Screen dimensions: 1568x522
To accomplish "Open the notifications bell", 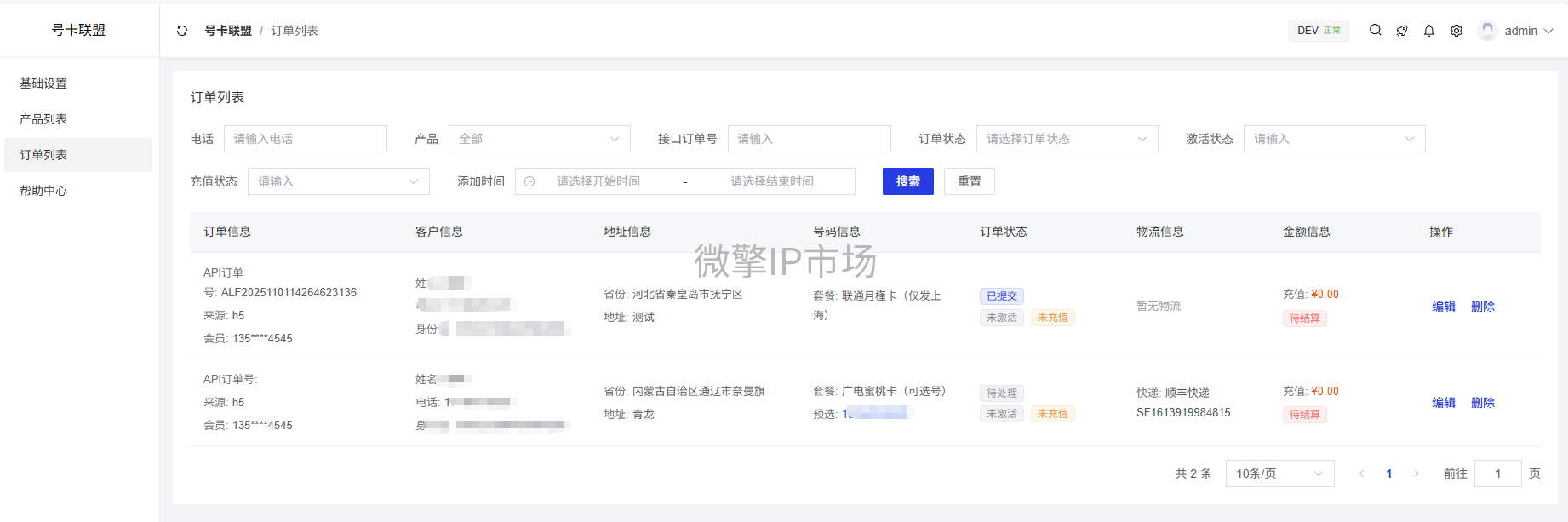I will pyautogui.click(x=1429, y=31).
